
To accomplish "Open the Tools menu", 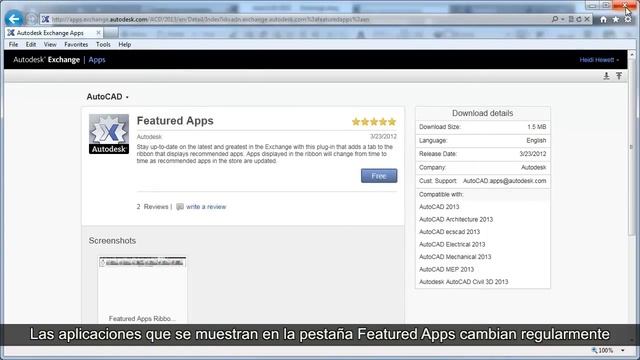I will 103,44.
